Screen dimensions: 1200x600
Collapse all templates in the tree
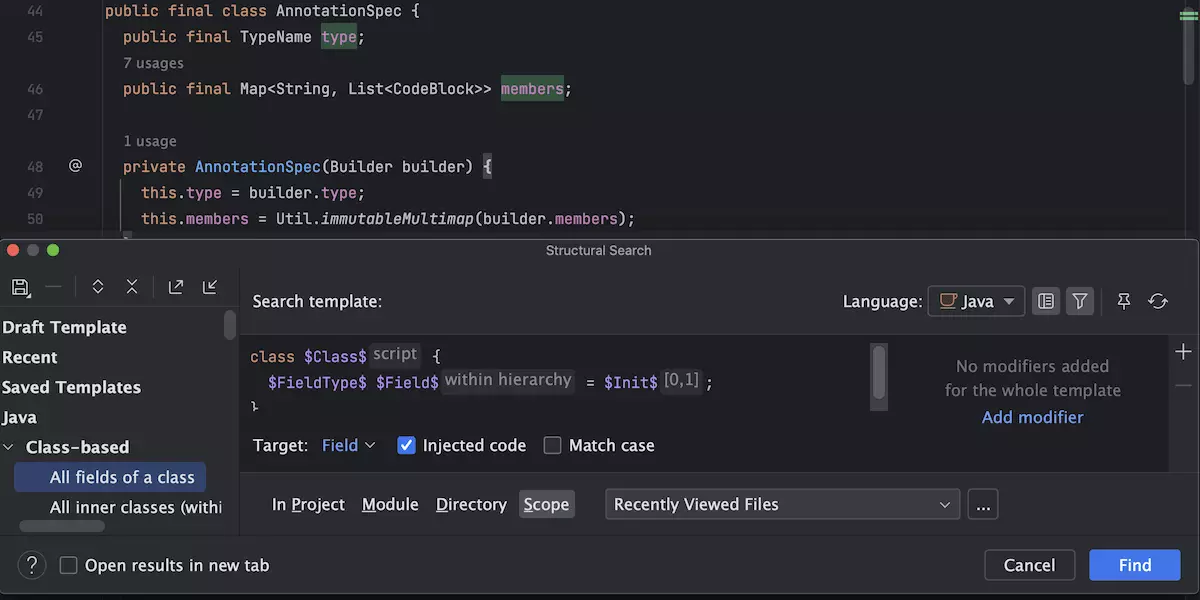click(132, 287)
